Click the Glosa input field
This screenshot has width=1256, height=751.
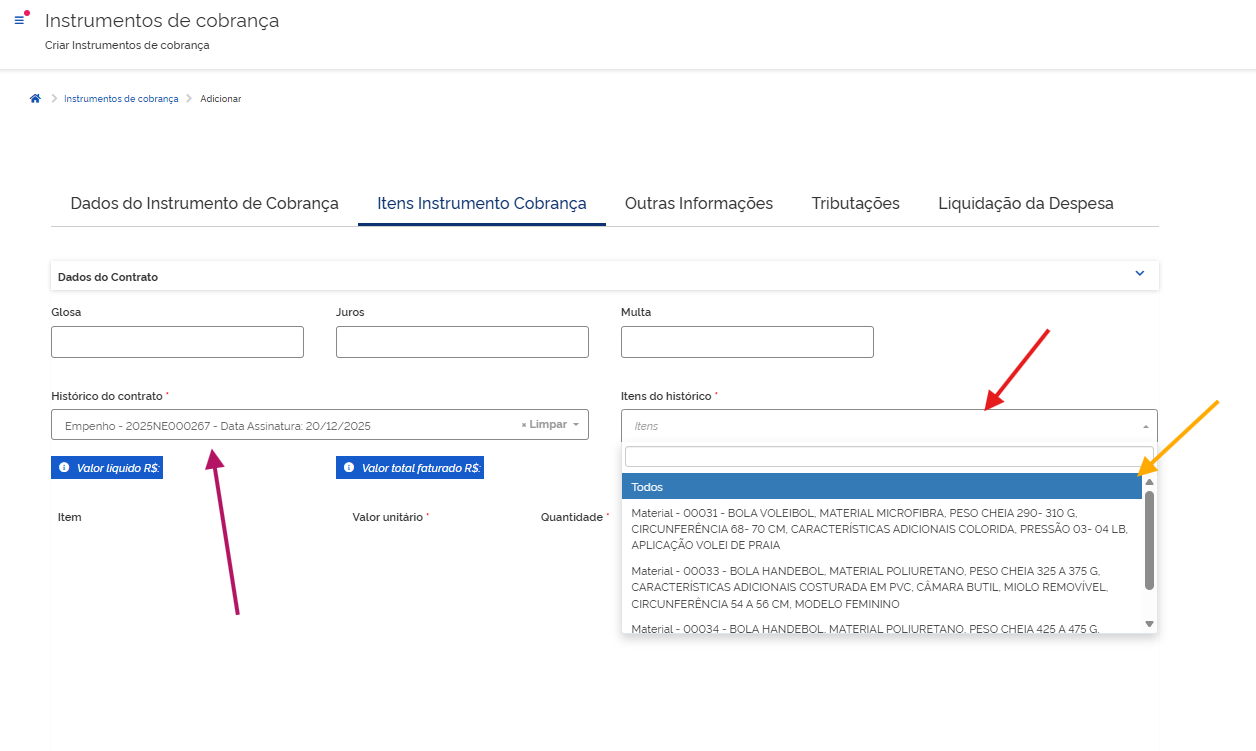click(x=177, y=342)
